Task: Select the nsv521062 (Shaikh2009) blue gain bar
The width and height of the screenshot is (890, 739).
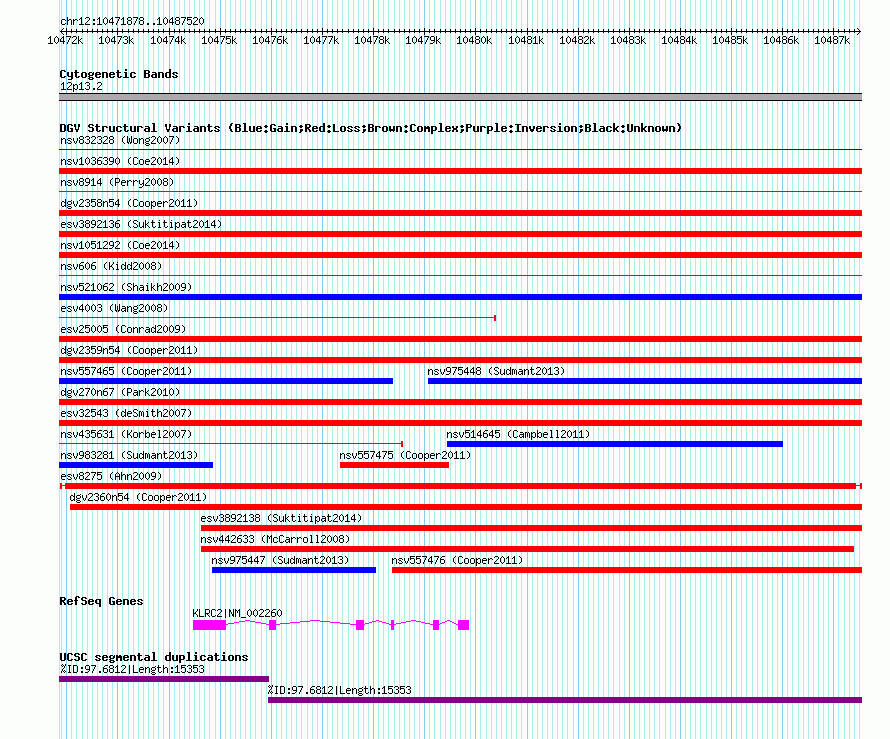Action: pyautogui.click(x=460, y=297)
